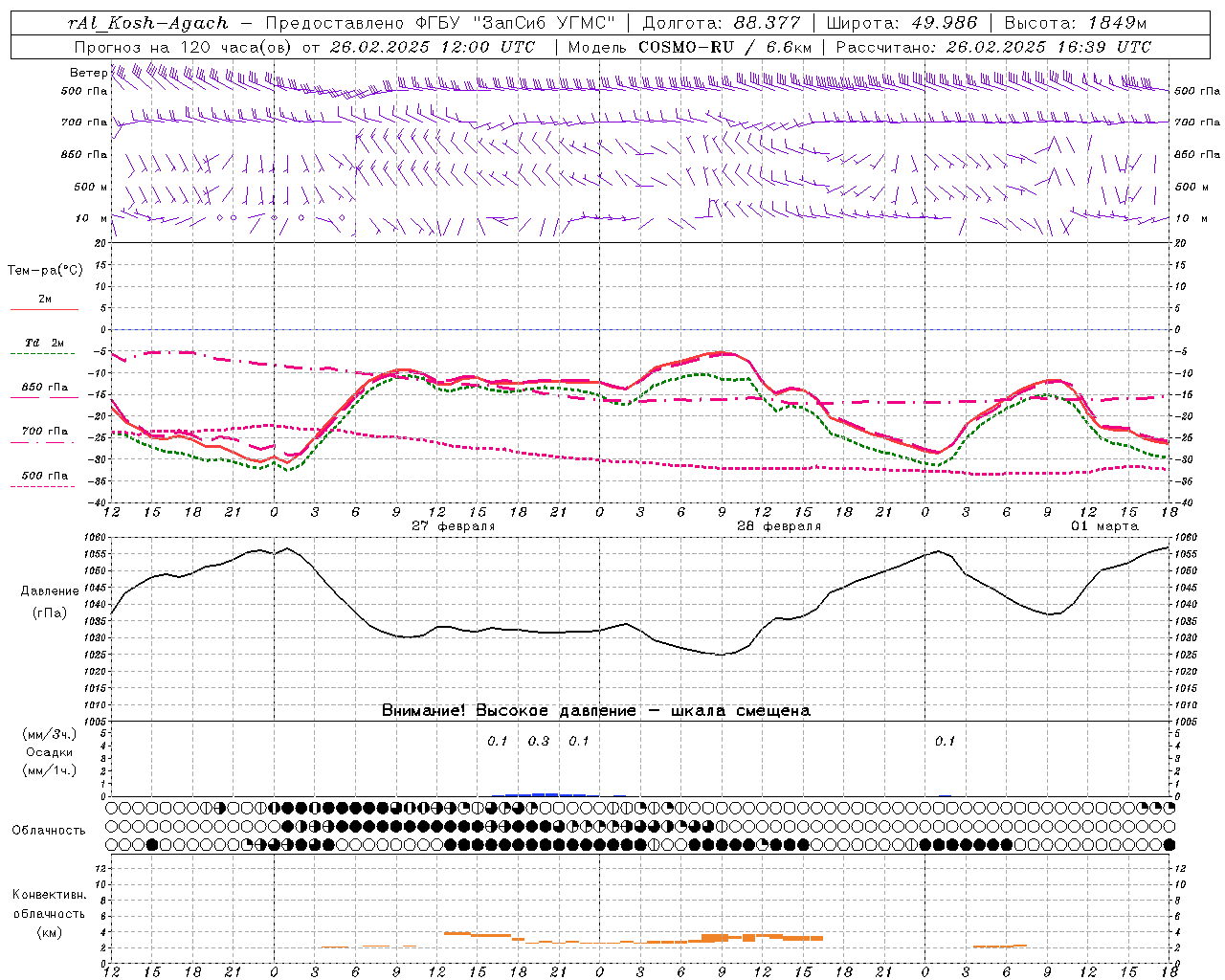Click the forecast start time 12:00 UTC
This screenshot has width=1225, height=980.
pyautogui.click(x=487, y=47)
